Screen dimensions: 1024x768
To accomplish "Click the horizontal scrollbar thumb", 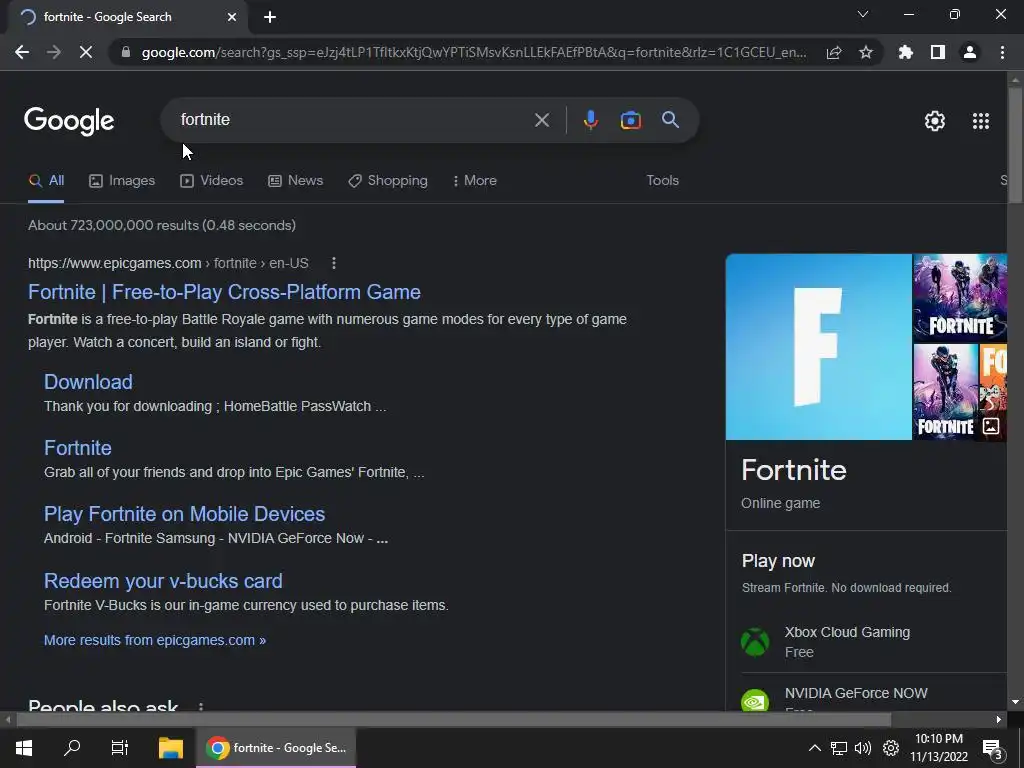I will 453,720.
